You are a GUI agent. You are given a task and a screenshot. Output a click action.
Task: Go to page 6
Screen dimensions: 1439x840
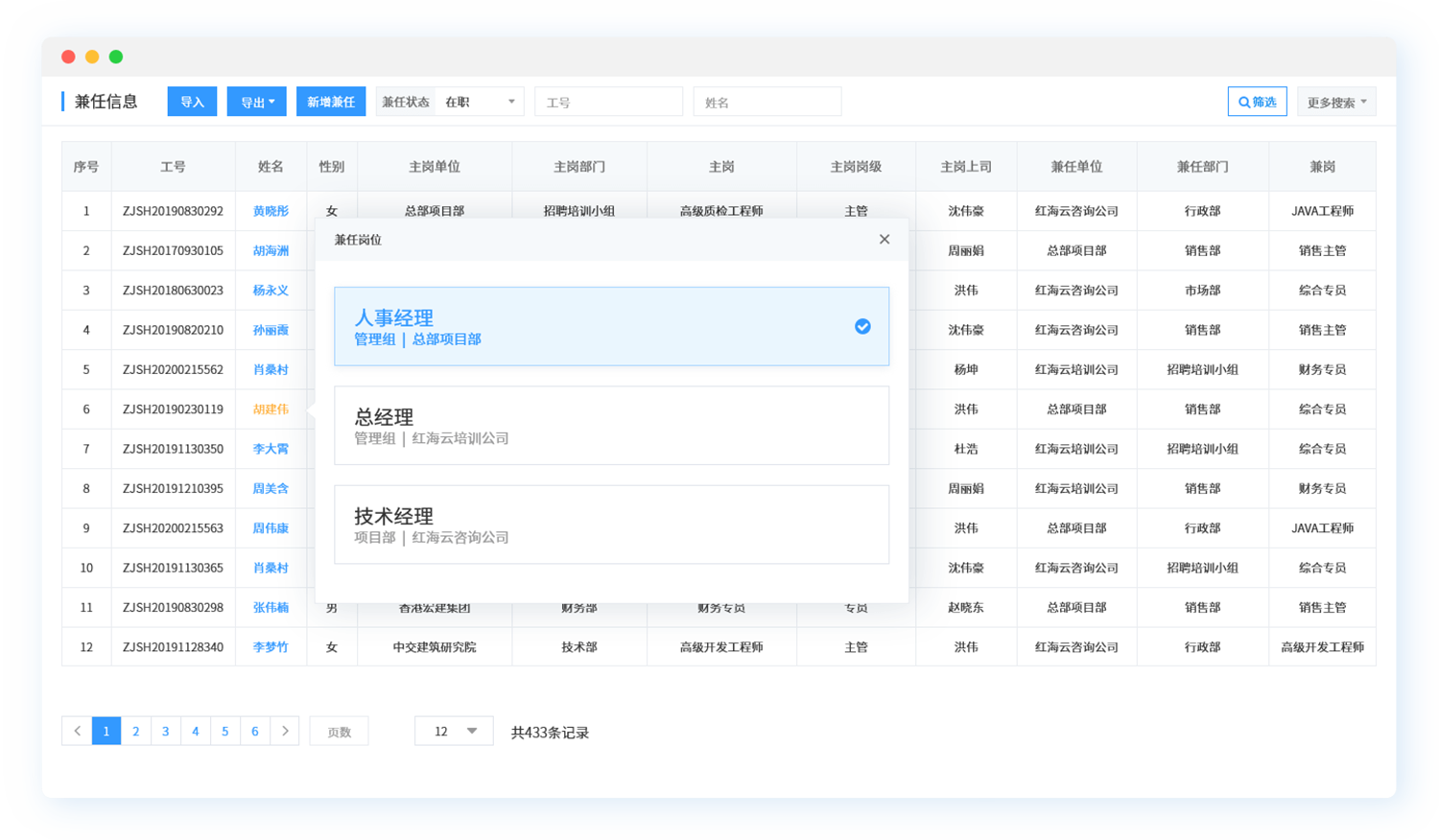(255, 731)
